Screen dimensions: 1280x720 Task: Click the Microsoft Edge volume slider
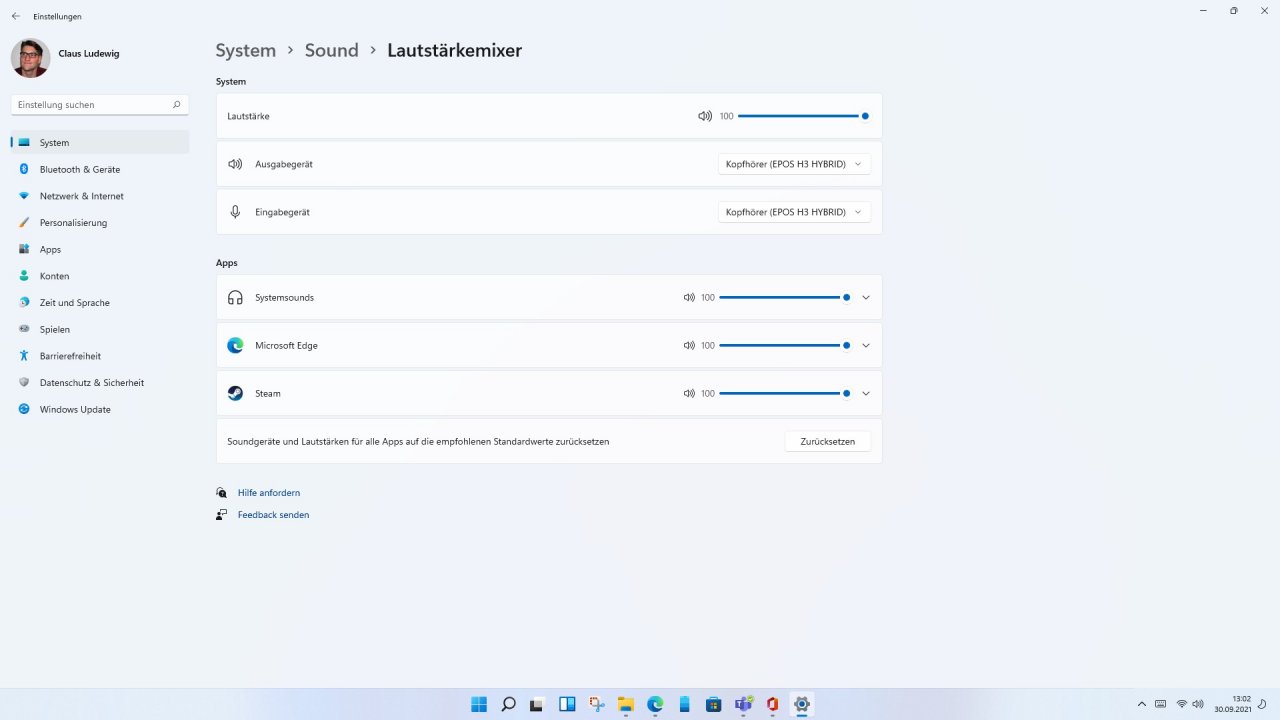784,346
